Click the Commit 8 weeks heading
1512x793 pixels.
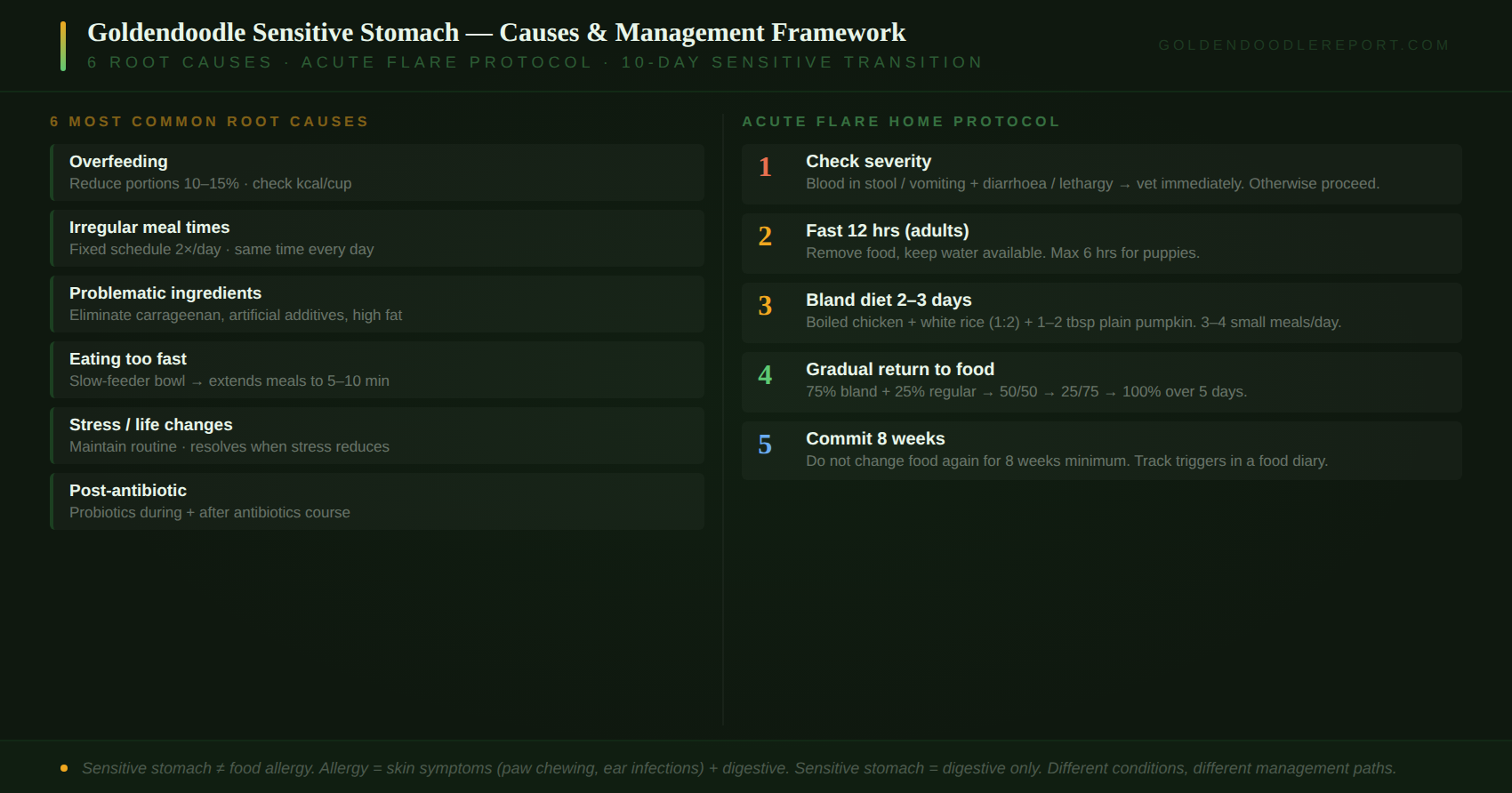click(875, 438)
